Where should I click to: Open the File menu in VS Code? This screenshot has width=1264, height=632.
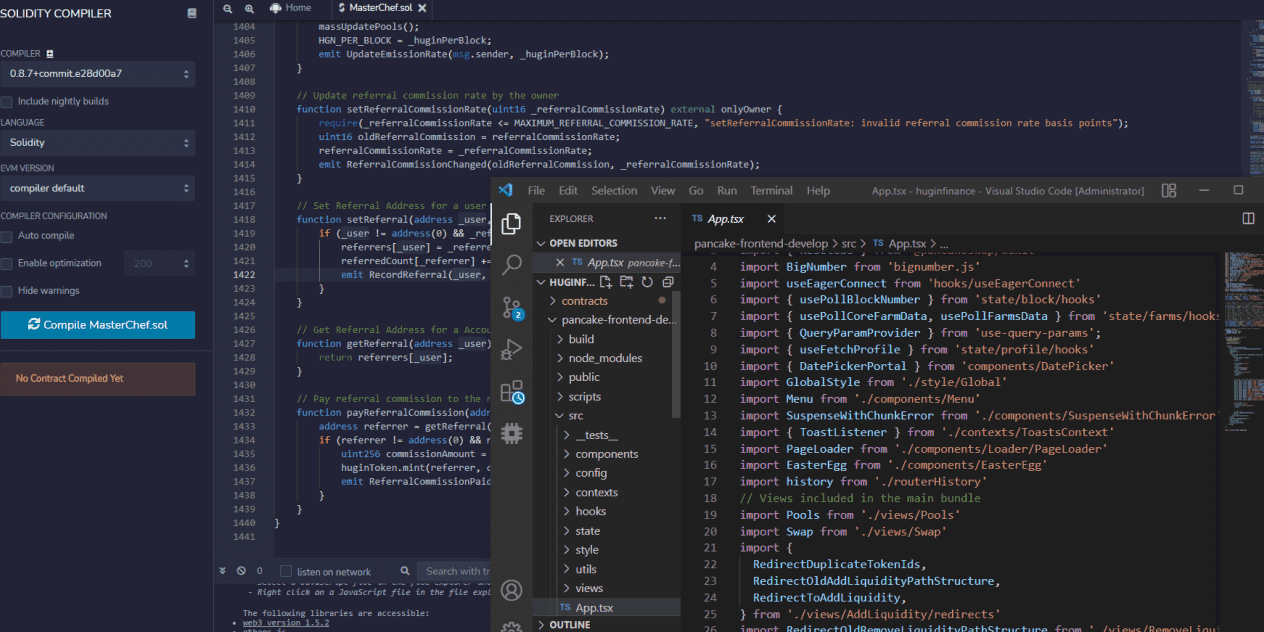[x=536, y=190]
